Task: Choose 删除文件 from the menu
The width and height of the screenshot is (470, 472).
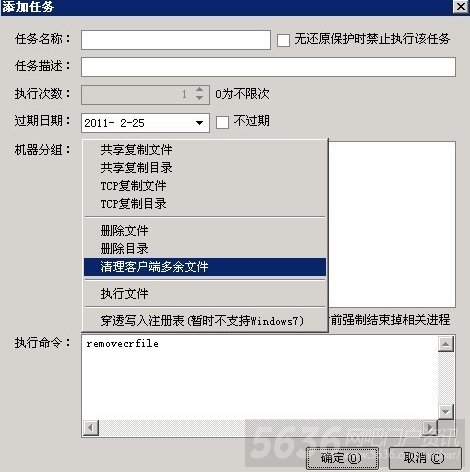Action: click(x=205, y=230)
